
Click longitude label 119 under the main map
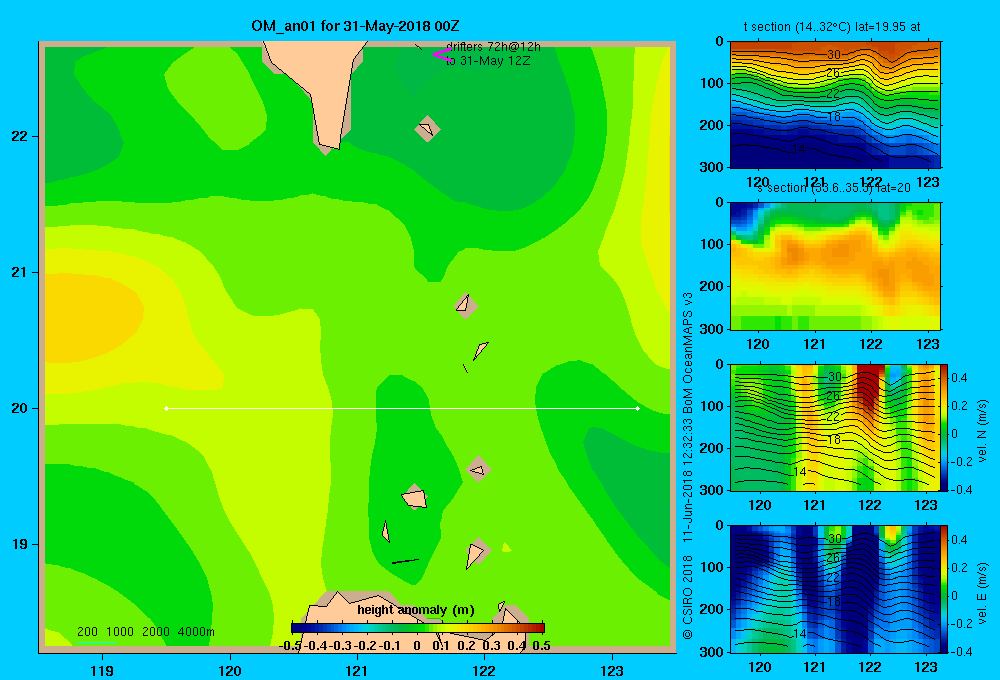pyautogui.click(x=102, y=670)
